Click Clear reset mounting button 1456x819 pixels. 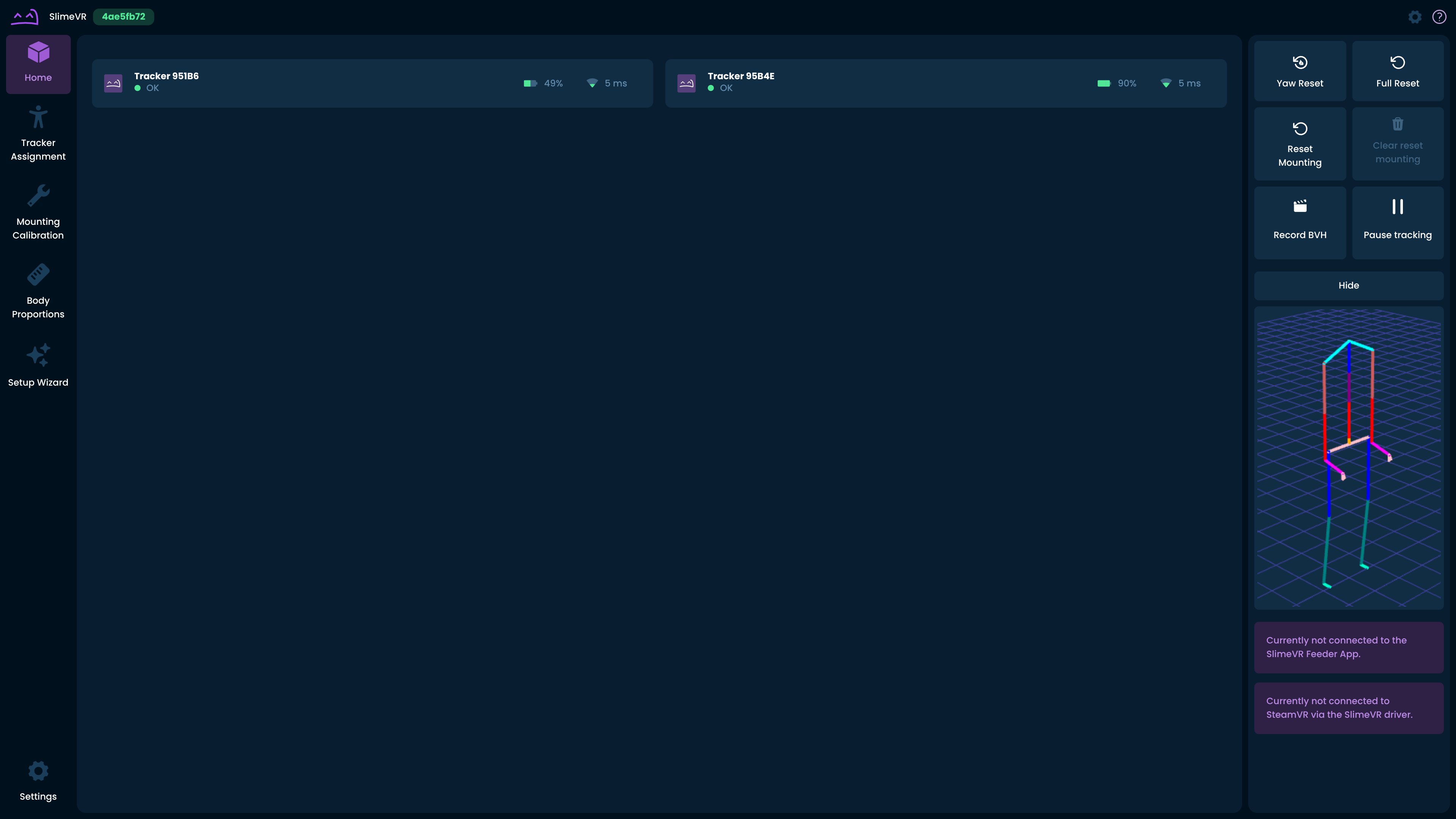pos(1397,144)
